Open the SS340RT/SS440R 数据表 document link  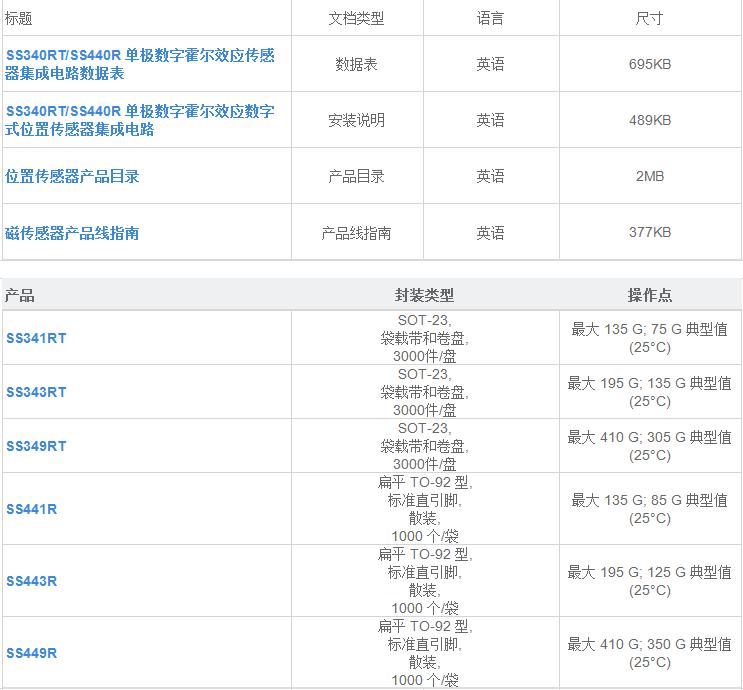pos(140,64)
